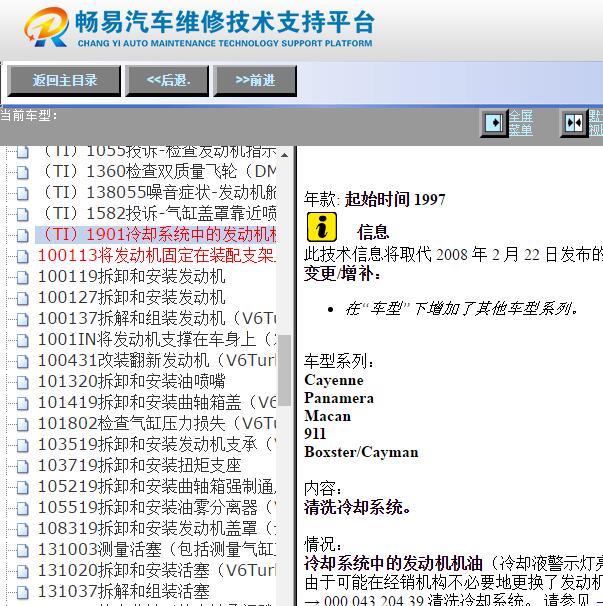Open 100119拆卸和安装发动机
Image resolution: width=603 pixels, height=606 pixels.
click(131, 276)
